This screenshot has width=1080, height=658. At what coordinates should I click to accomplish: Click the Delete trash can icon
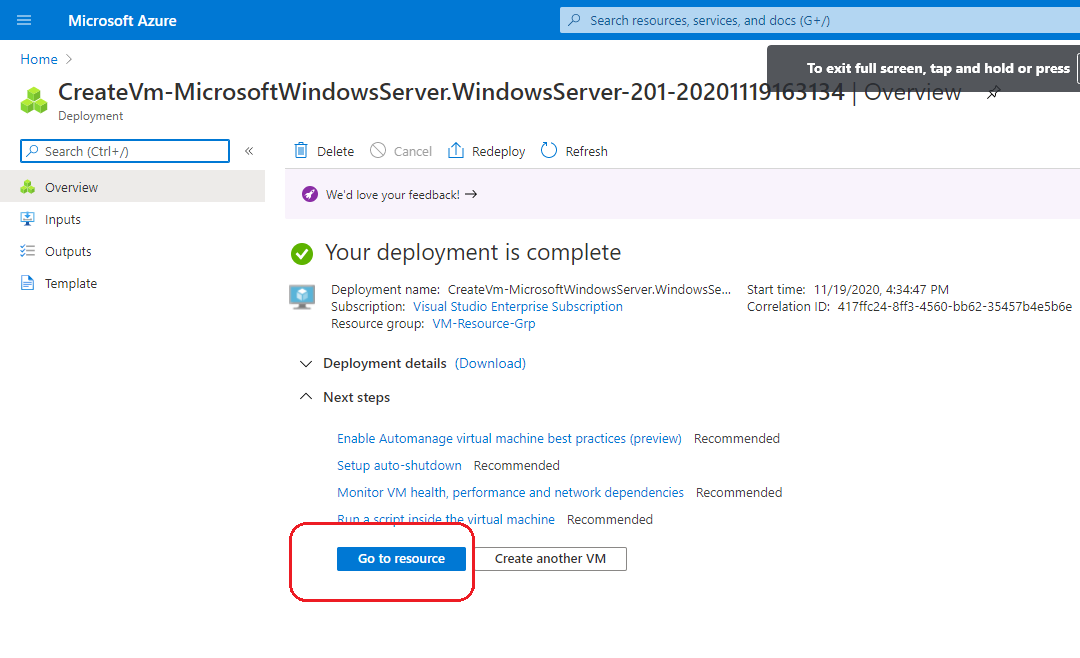tap(301, 150)
